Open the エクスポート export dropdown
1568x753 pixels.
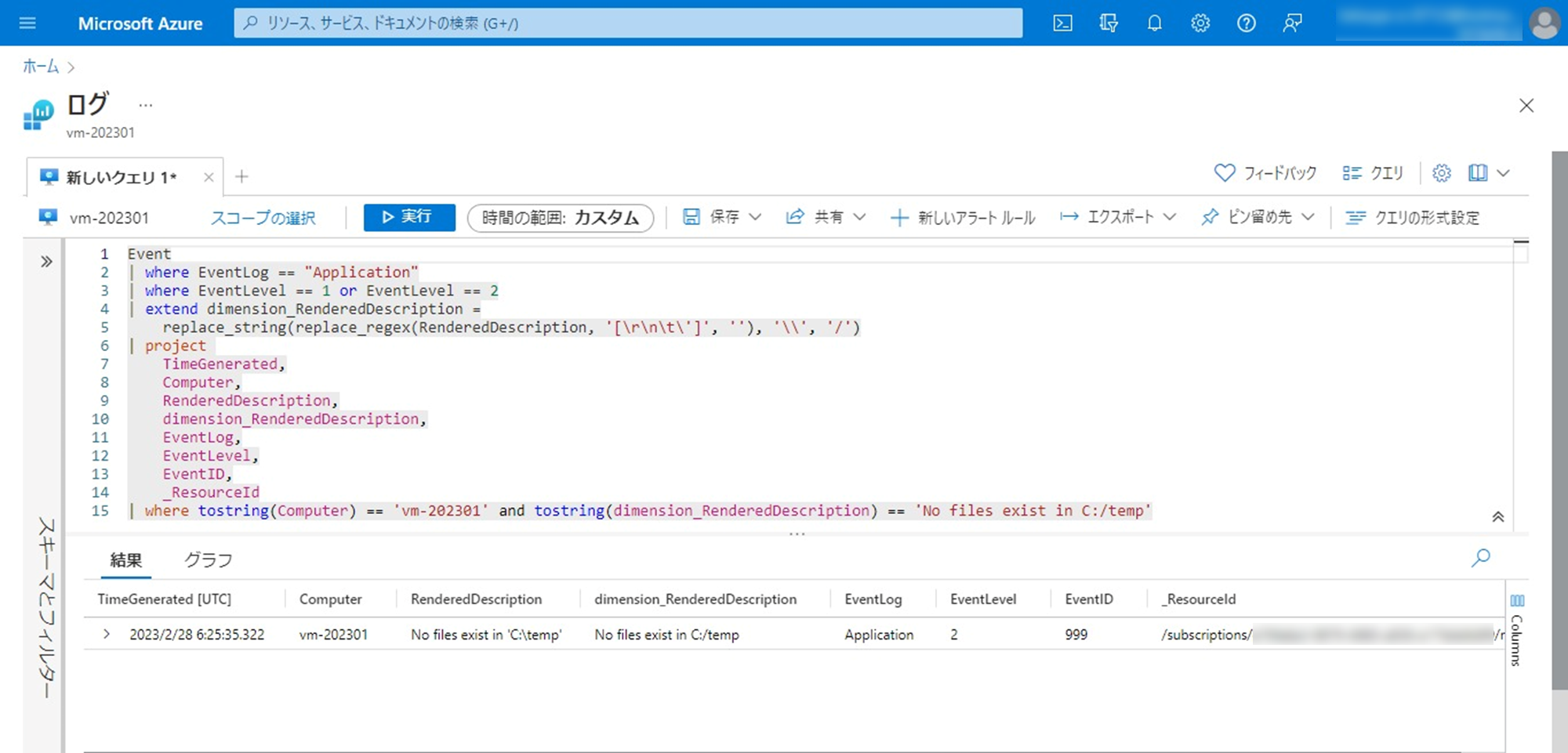(1118, 217)
